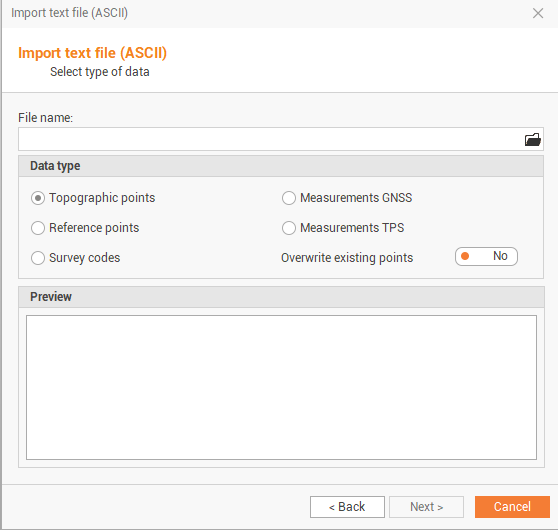Click the Data type section header
Screen dimensions: 558x530
click(x=281, y=166)
